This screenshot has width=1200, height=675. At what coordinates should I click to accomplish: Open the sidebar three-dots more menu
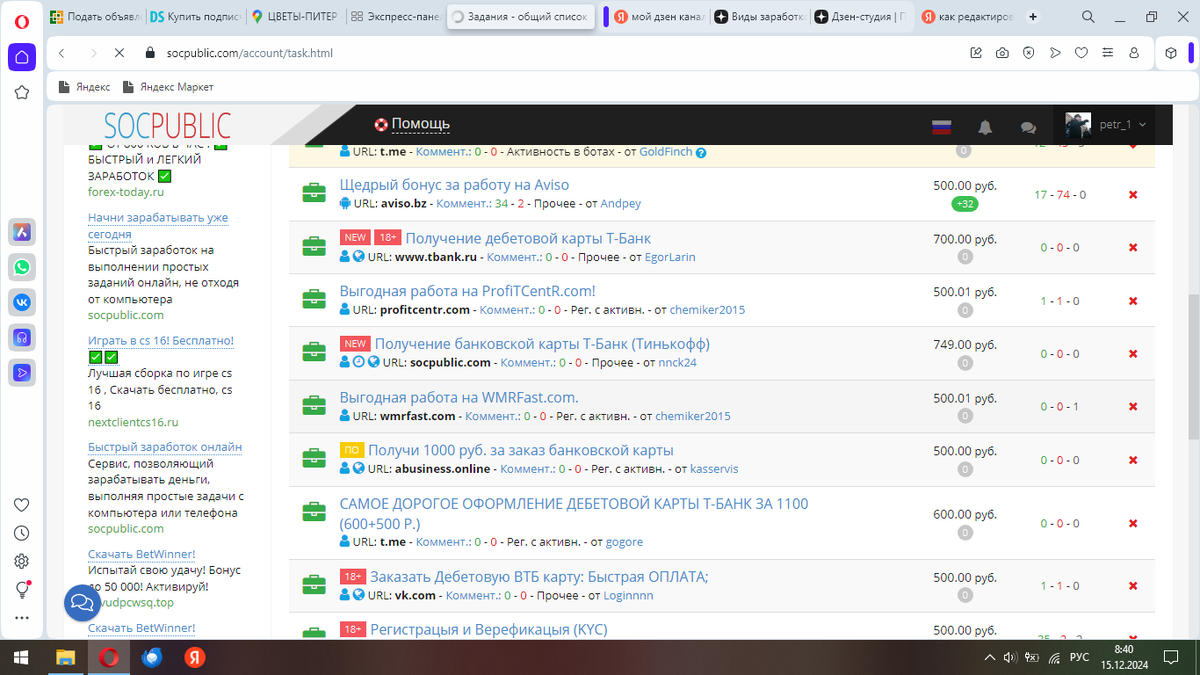(22, 618)
